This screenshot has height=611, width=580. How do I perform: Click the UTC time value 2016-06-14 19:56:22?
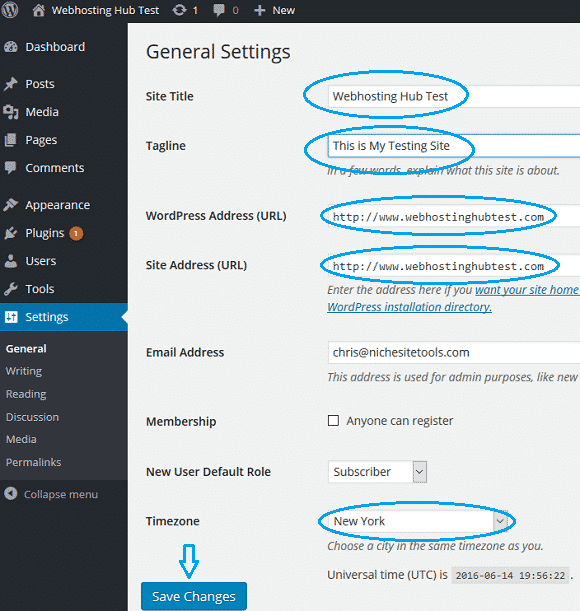510,576
